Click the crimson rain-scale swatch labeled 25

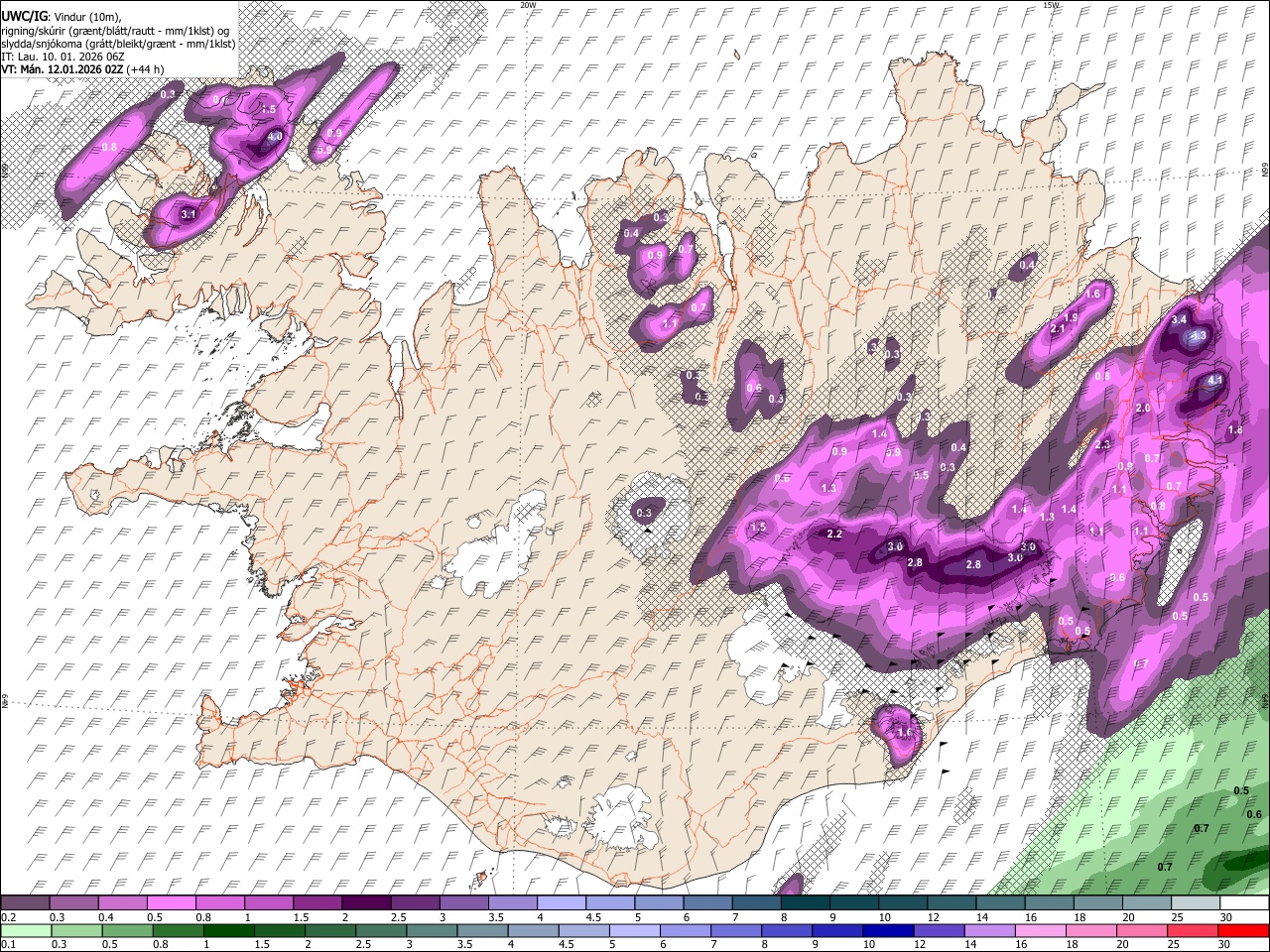pos(1193,930)
